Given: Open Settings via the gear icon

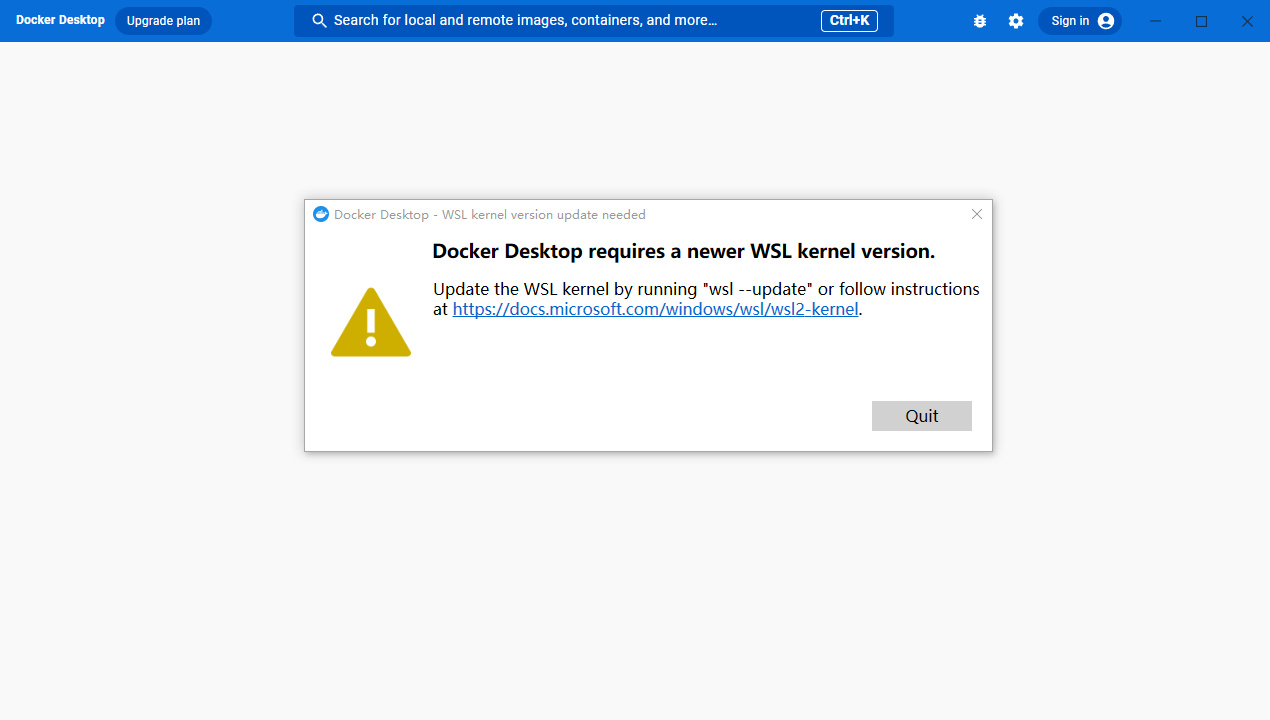Looking at the screenshot, I should pyautogui.click(x=1016, y=21).
